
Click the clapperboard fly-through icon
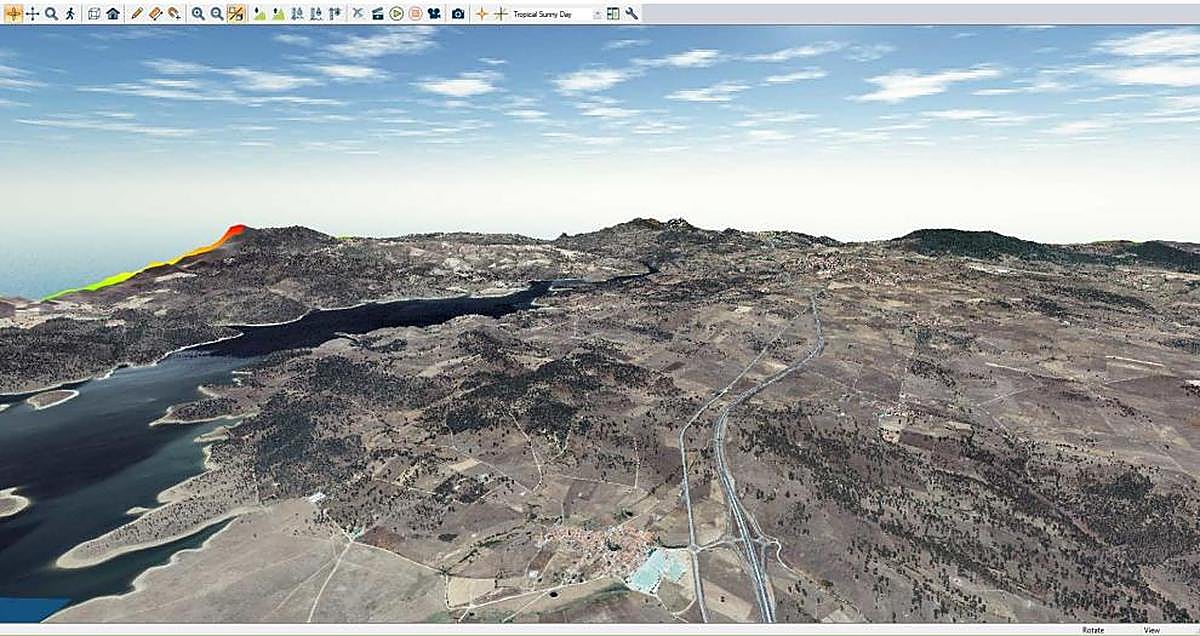tap(377, 14)
